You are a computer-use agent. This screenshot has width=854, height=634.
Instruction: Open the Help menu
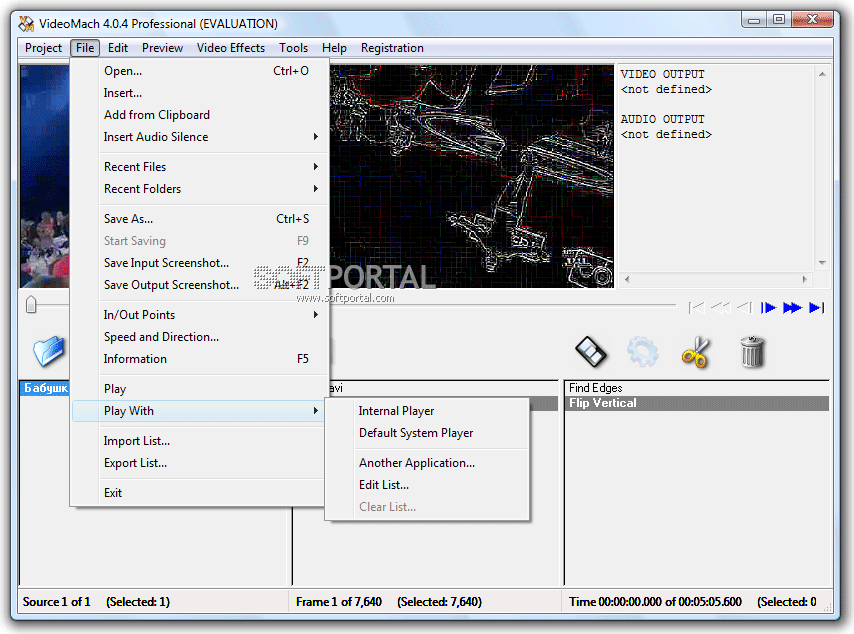coord(334,48)
